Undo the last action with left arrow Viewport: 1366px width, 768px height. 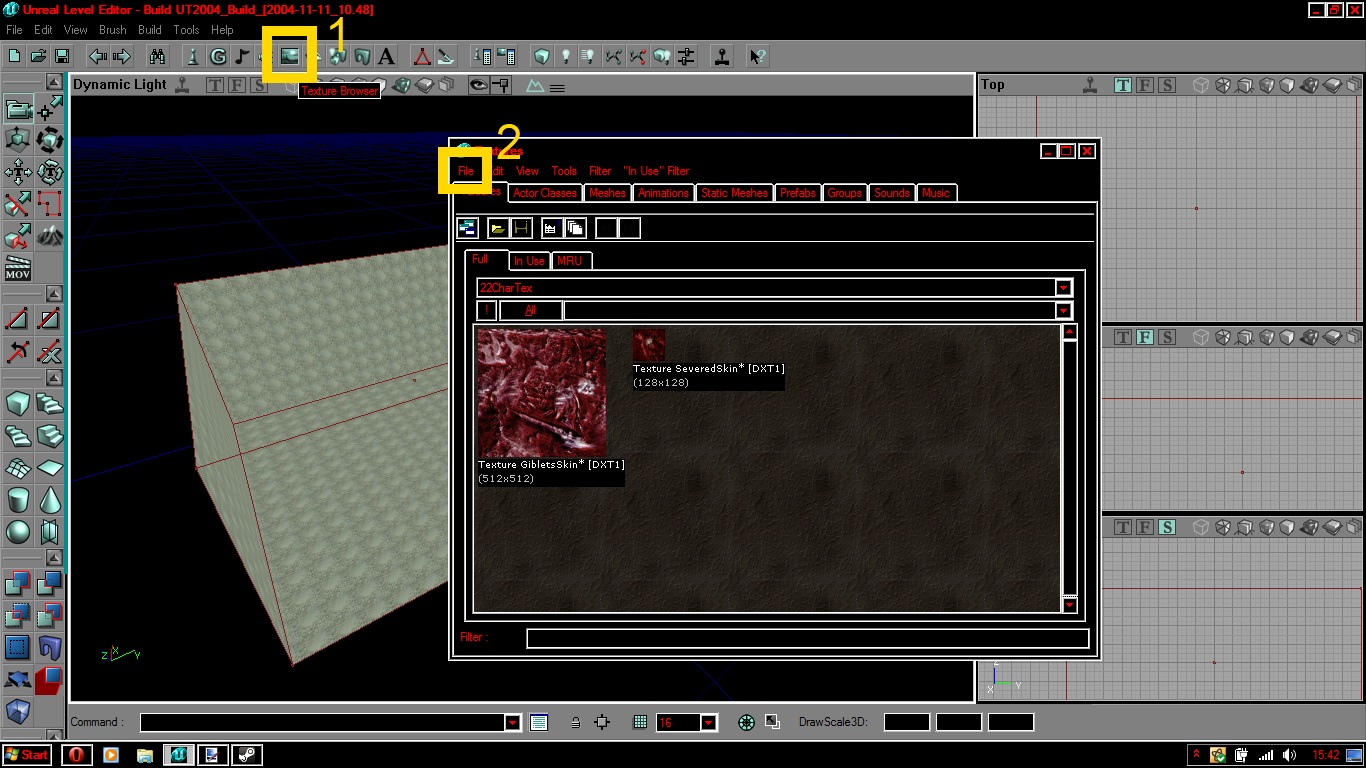pyautogui.click(x=98, y=56)
